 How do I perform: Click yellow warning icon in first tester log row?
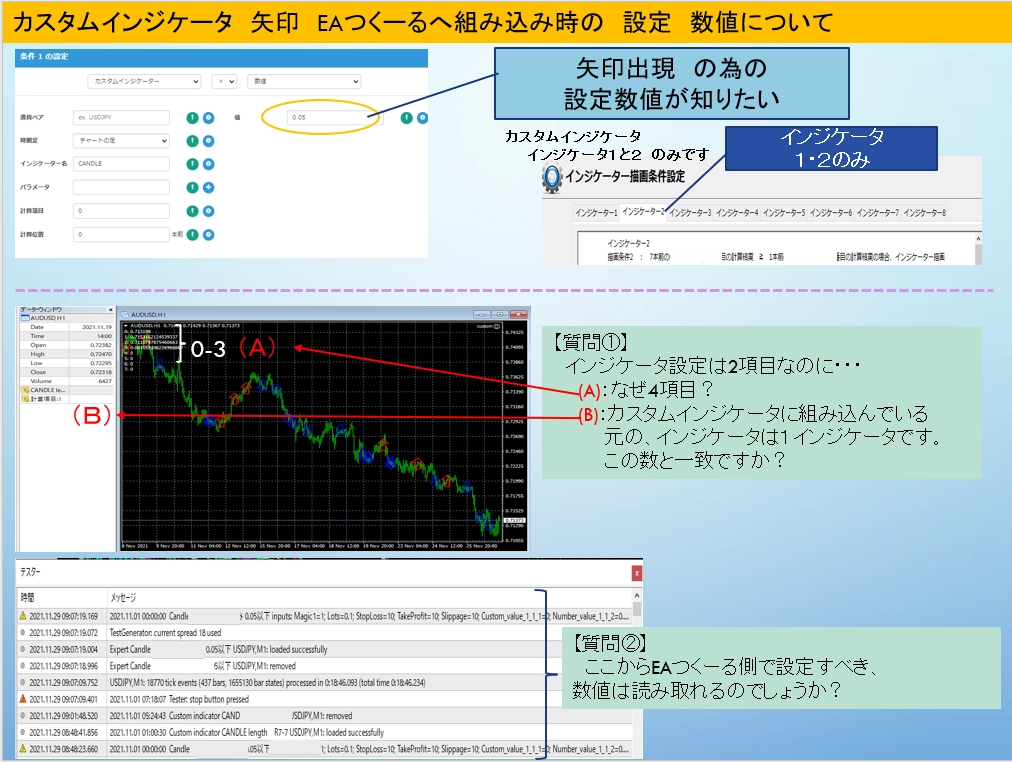coord(24,617)
